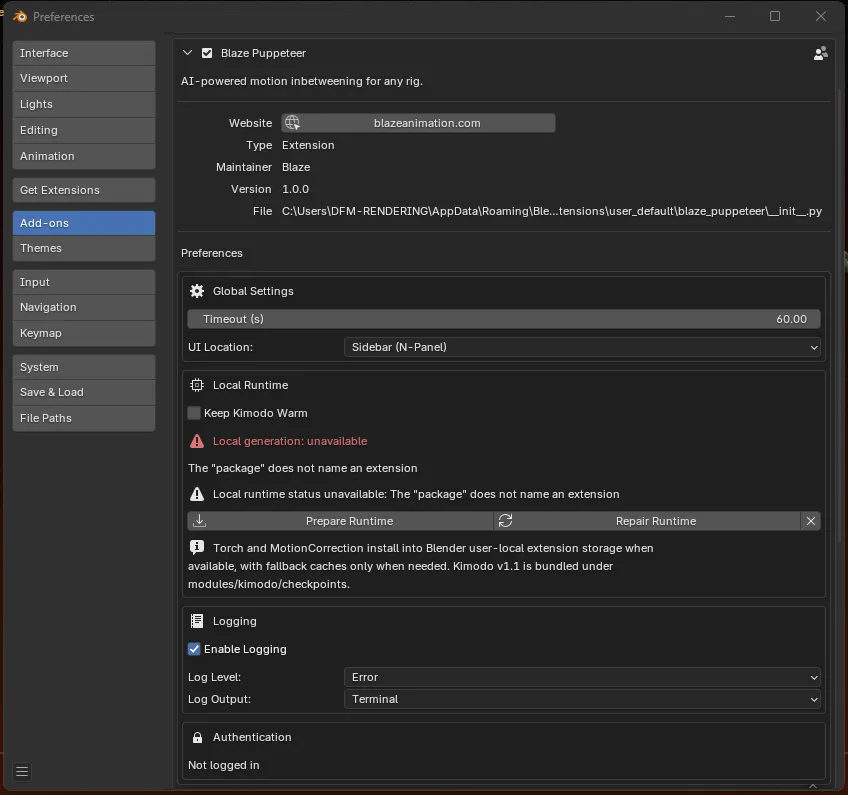Click the Blaze Puppeteer add-on name
Image resolution: width=848 pixels, height=795 pixels.
tap(263, 53)
